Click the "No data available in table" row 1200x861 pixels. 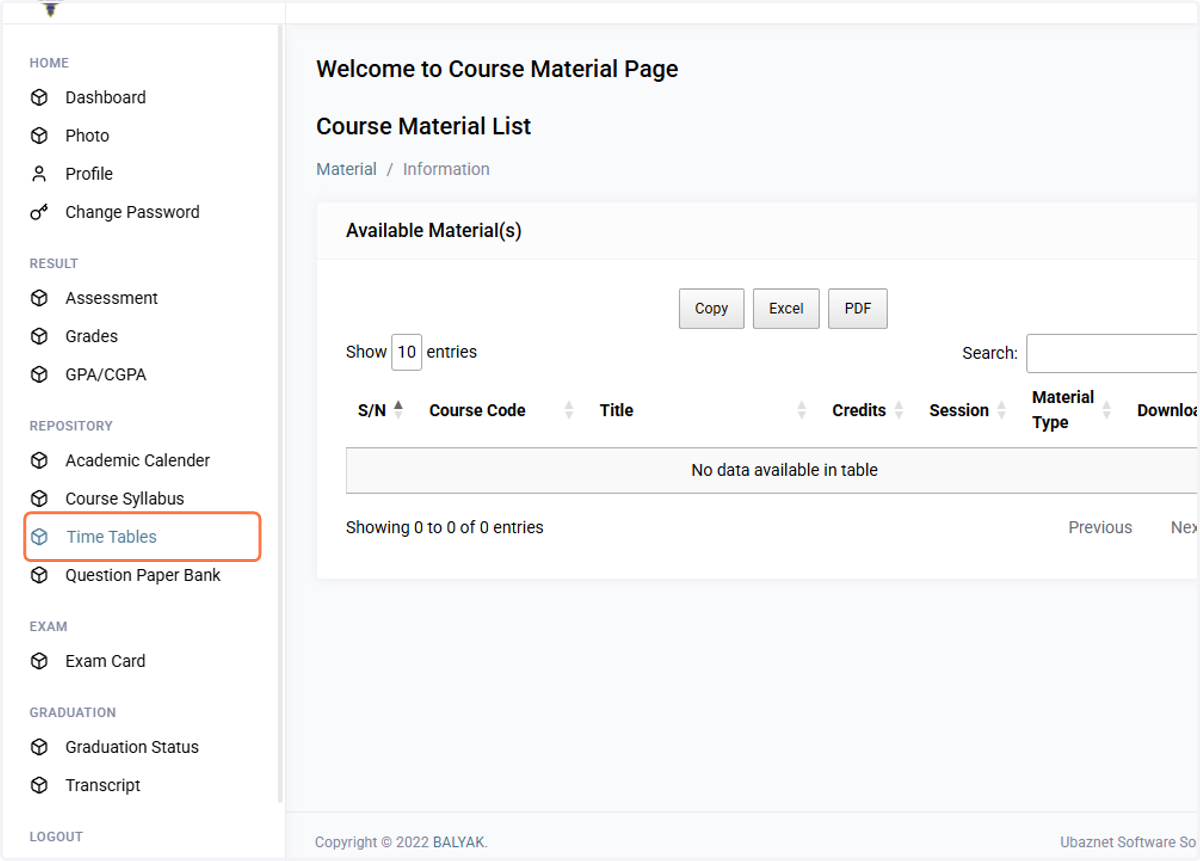coord(772,470)
